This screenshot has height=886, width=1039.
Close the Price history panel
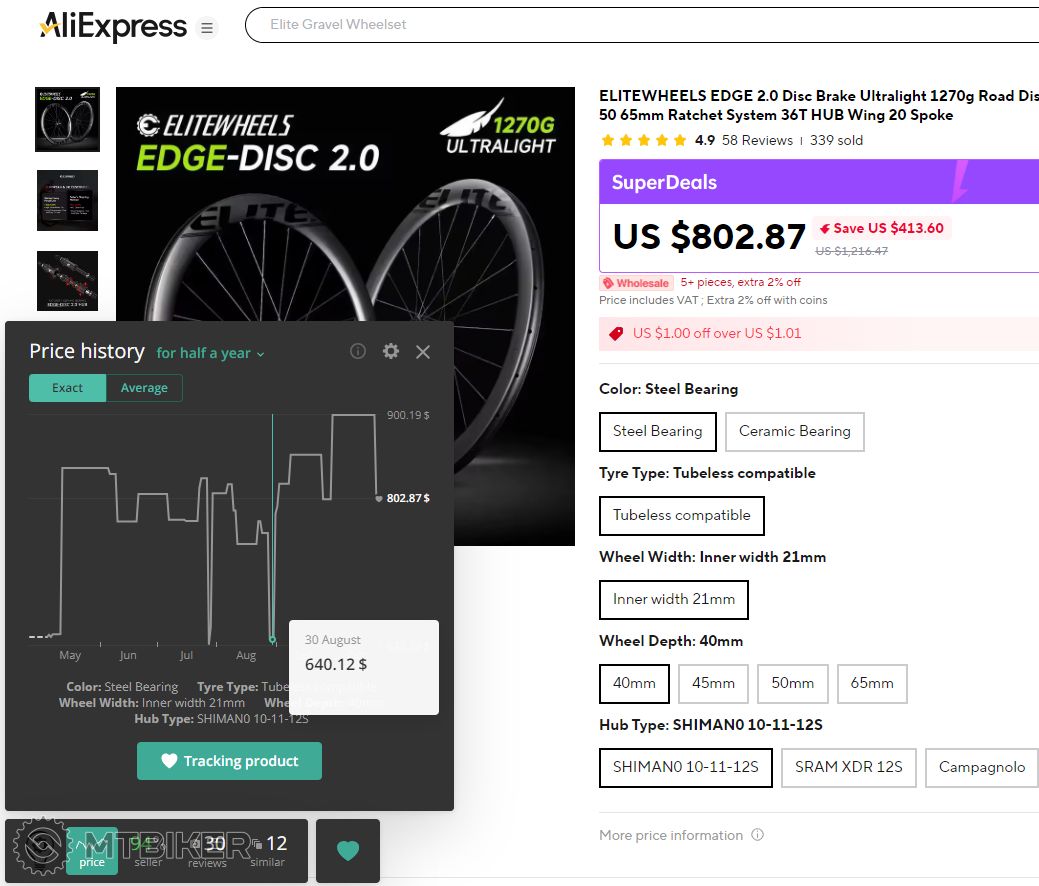click(423, 352)
